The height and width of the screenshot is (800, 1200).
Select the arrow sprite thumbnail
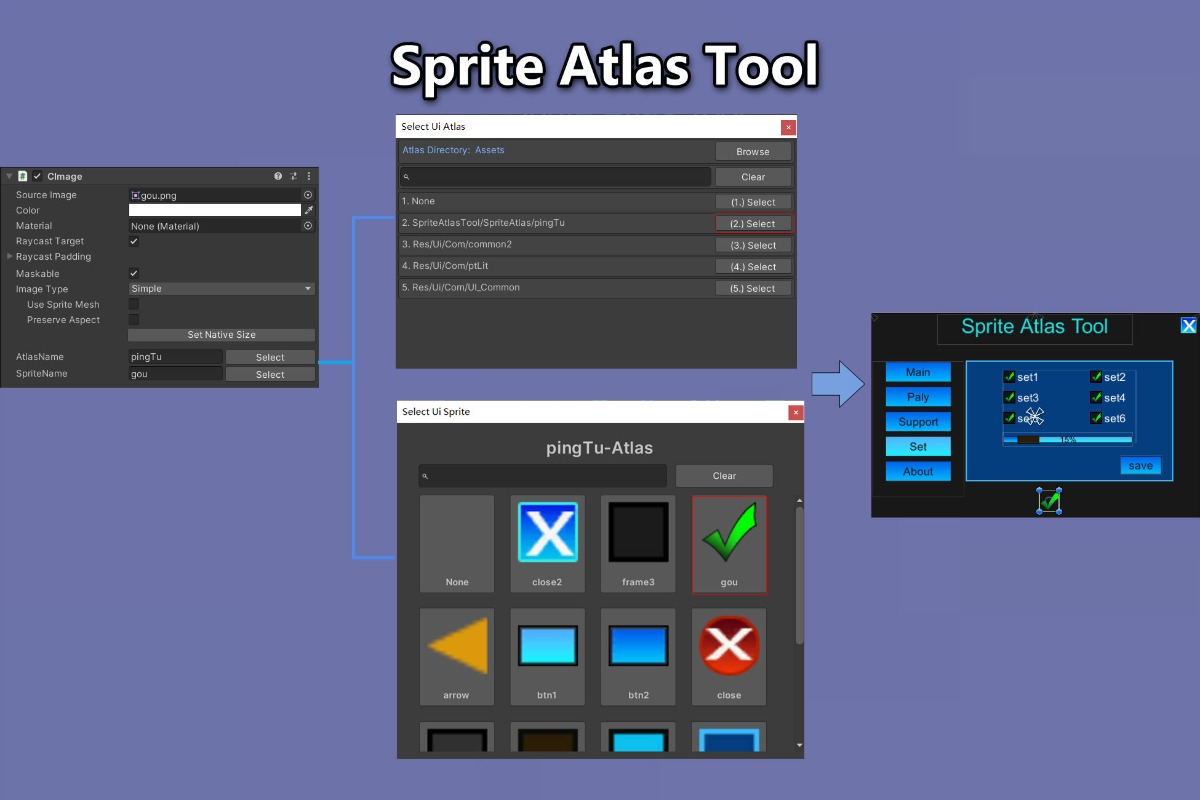coord(457,657)
